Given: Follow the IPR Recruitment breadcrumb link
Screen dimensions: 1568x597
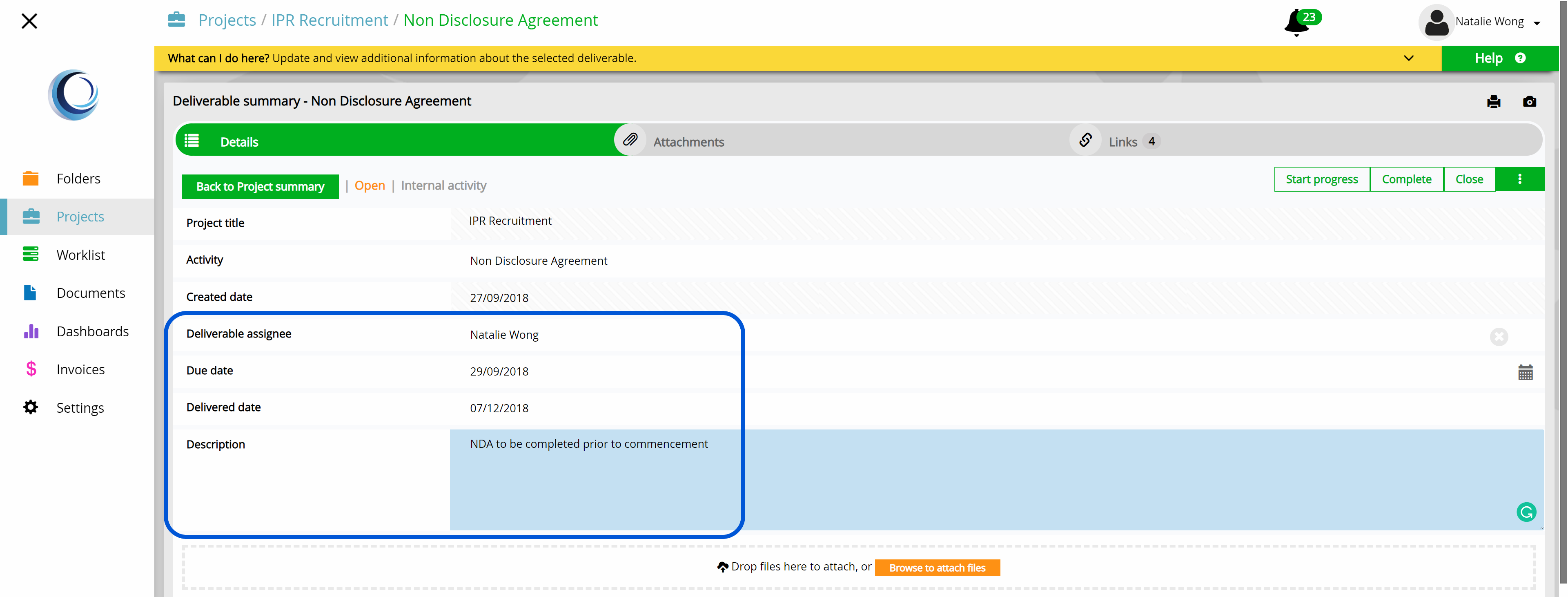Looking at the screenshot, I should tap(329, 20).
